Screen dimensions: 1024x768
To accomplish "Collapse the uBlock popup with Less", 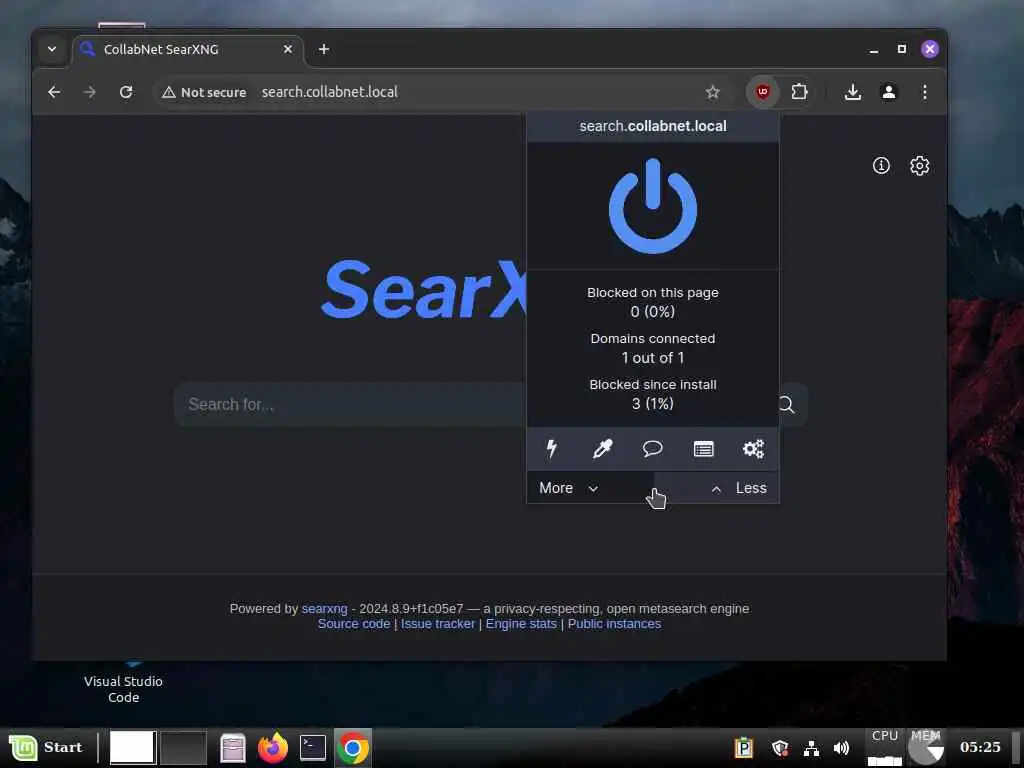I will click(739, 488).
